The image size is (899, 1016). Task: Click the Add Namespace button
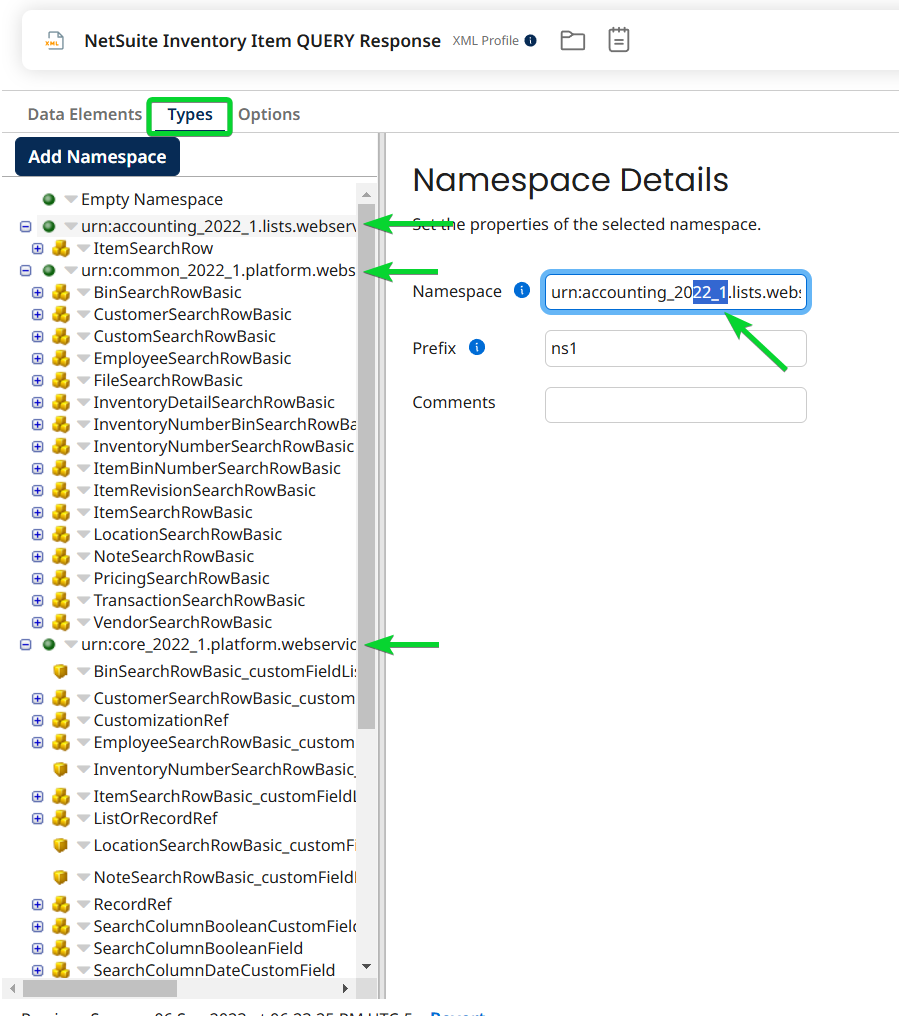tap(97, 157)
